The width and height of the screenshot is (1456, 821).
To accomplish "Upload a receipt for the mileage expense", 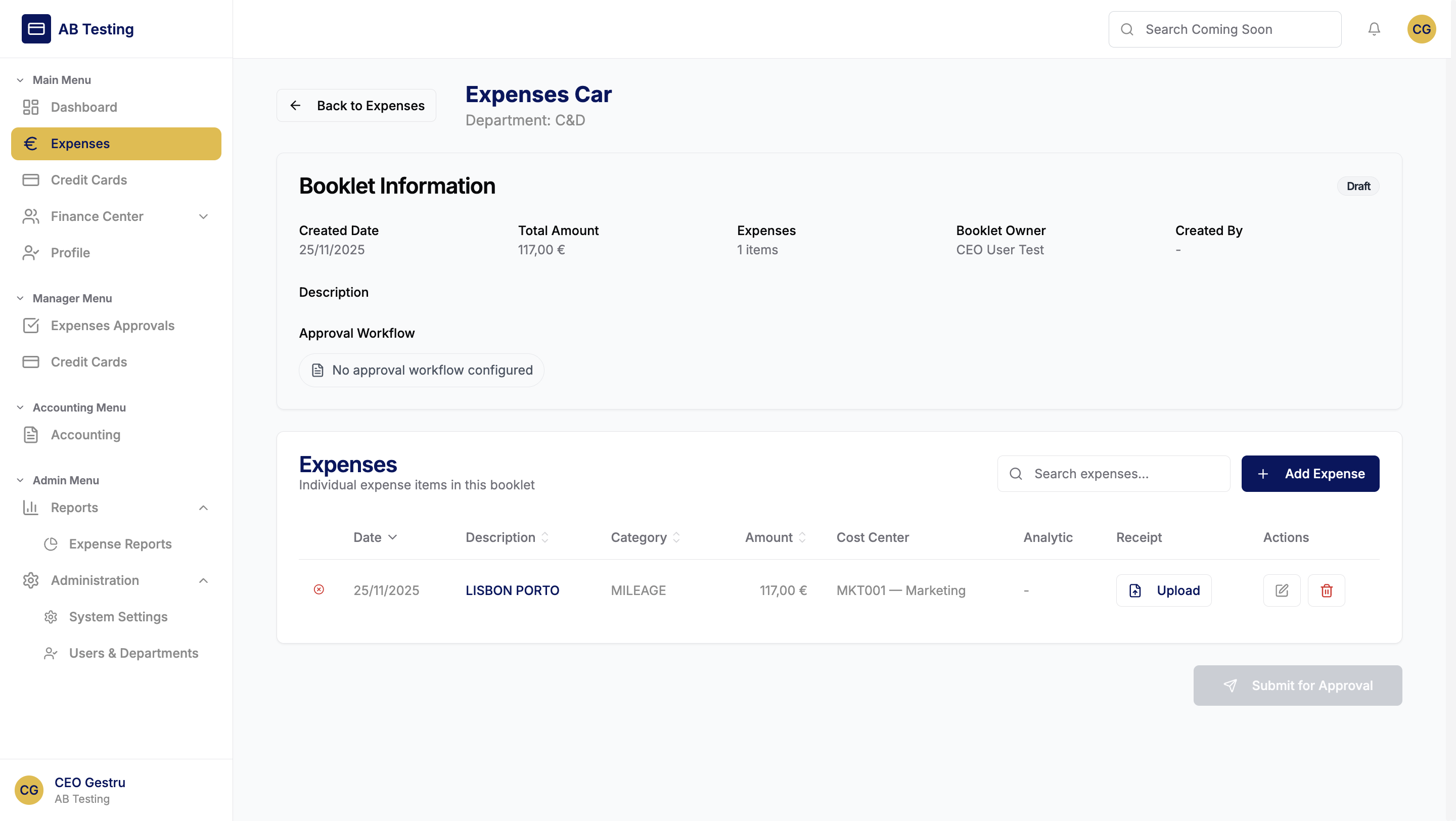I will coord(1163,590).
